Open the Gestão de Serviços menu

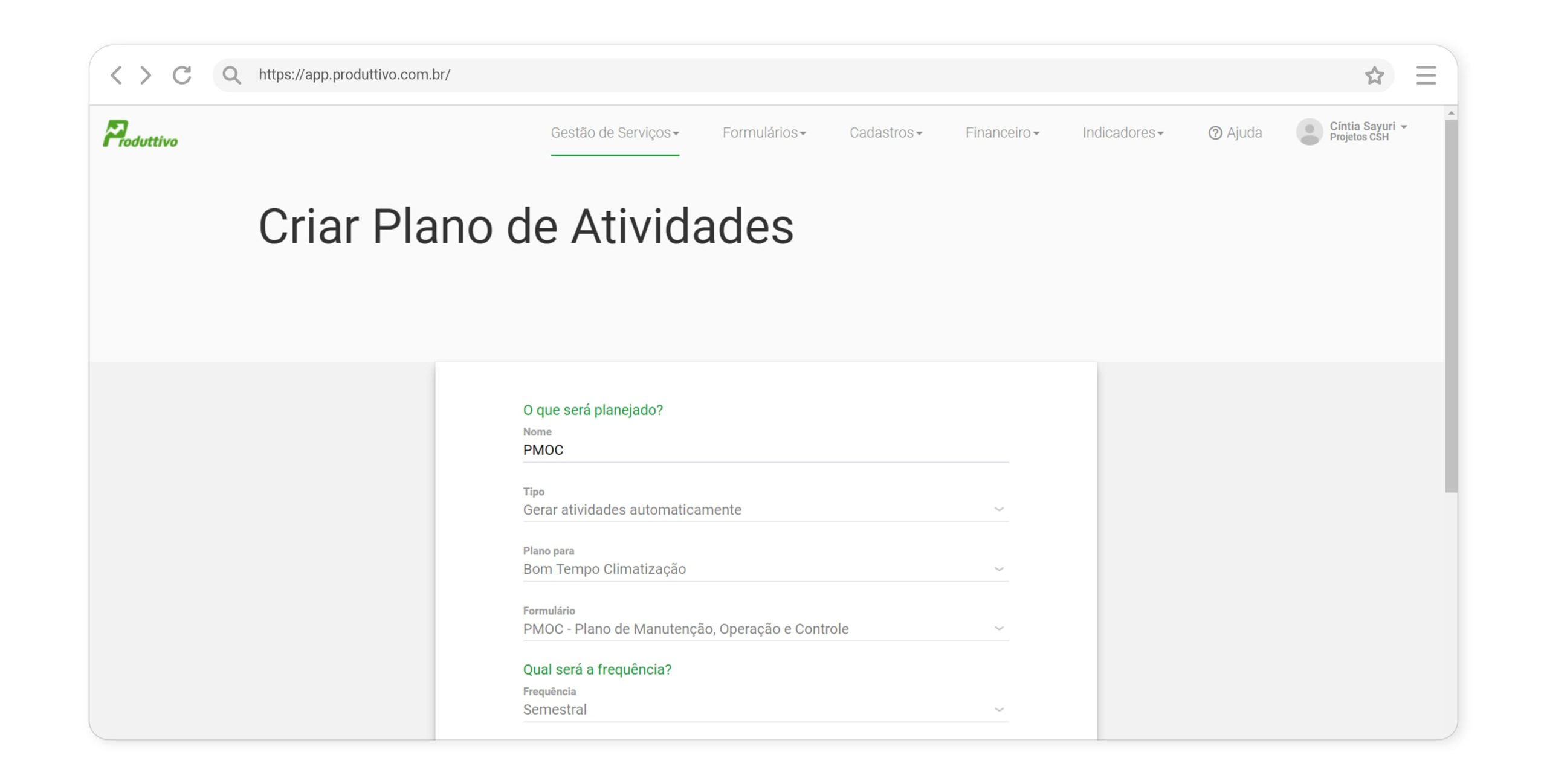[614, 133]
